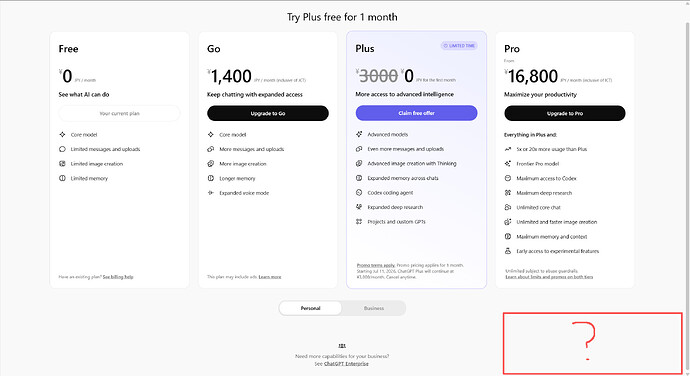
Task: Click the Frontier Pro model icon
Action: coord(508,164)
